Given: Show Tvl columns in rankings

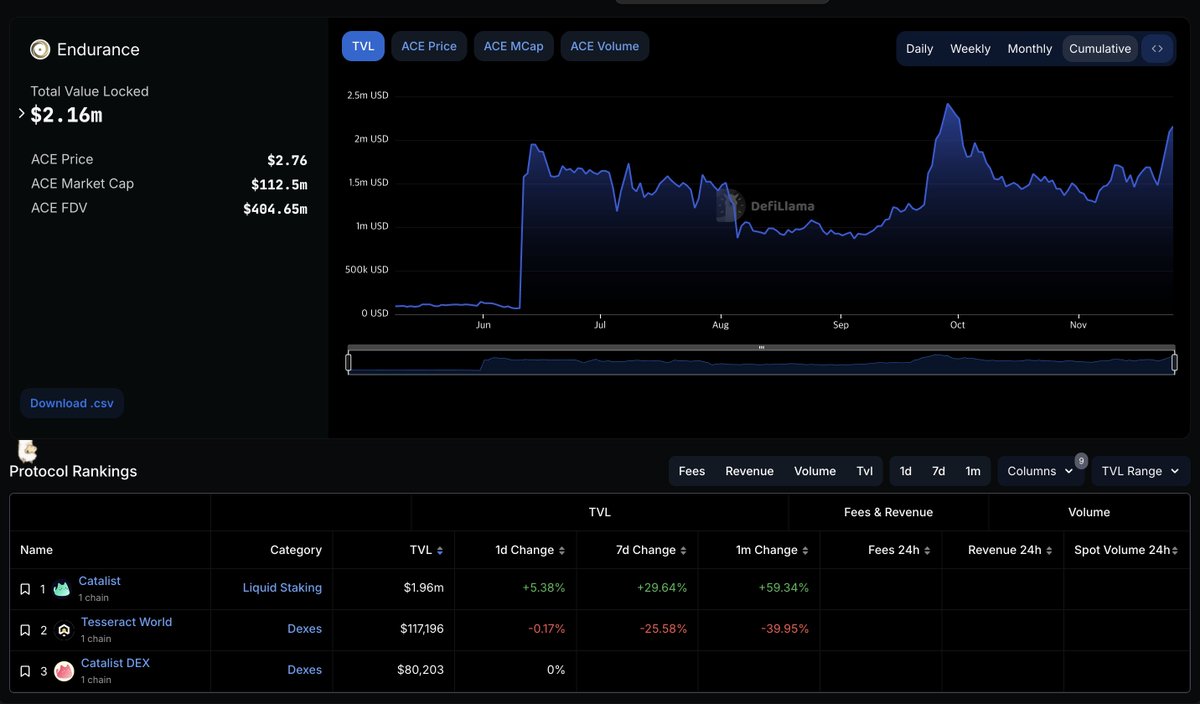Looking at the screenshot, I should click(x=865, y=471).
